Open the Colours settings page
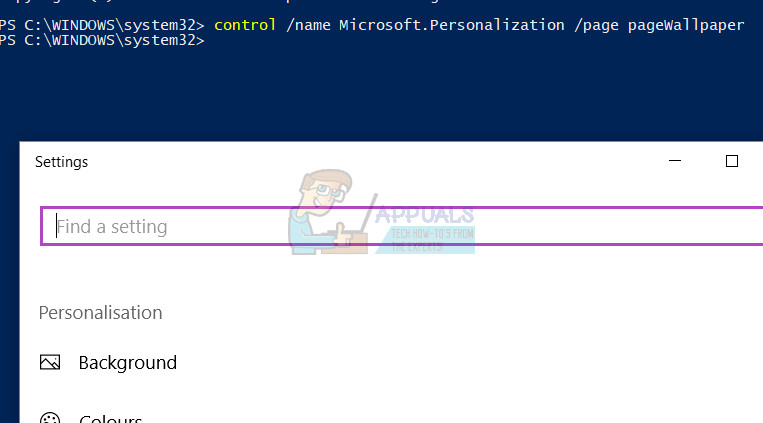This screenshot has width=763, height=423. [x=110, y=419]
